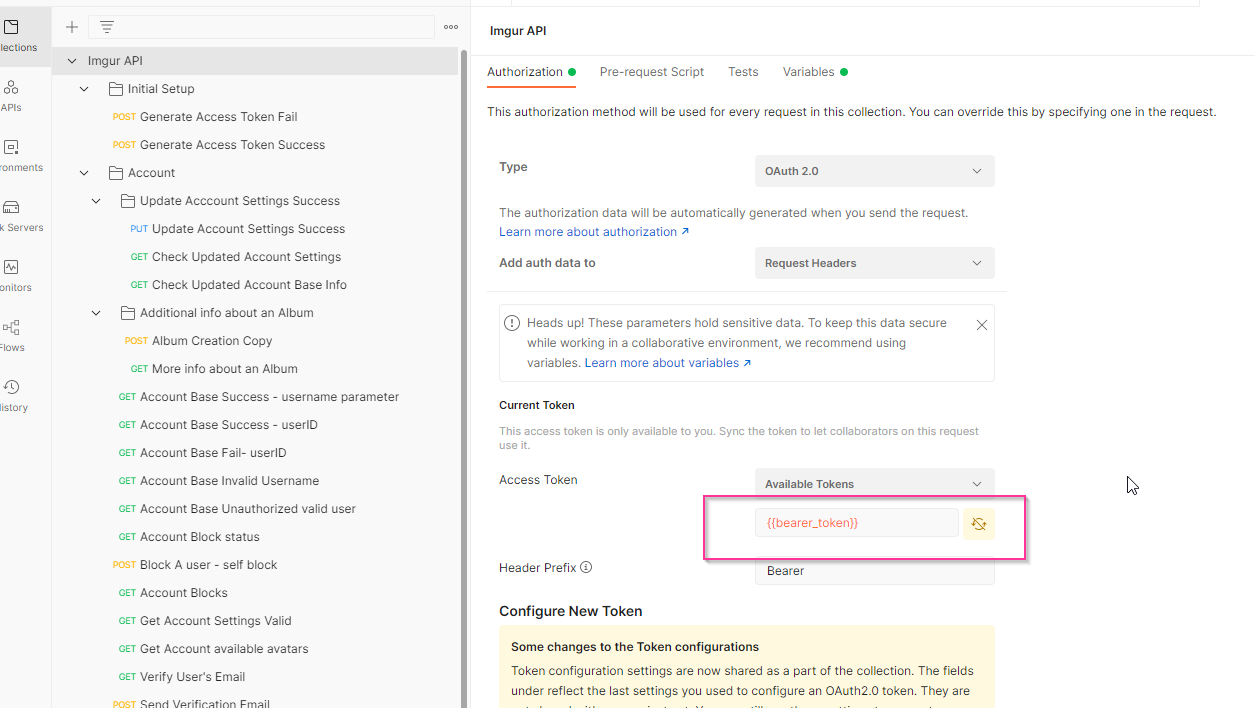Click the Current Token label

point(537,405)
